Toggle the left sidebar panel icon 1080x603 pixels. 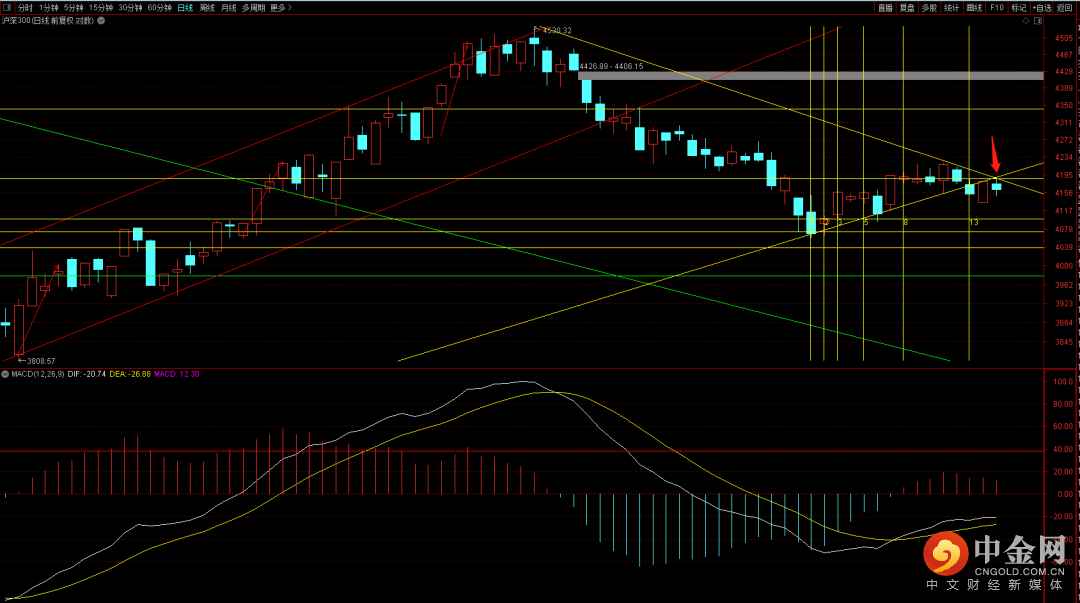click(8, 8)
